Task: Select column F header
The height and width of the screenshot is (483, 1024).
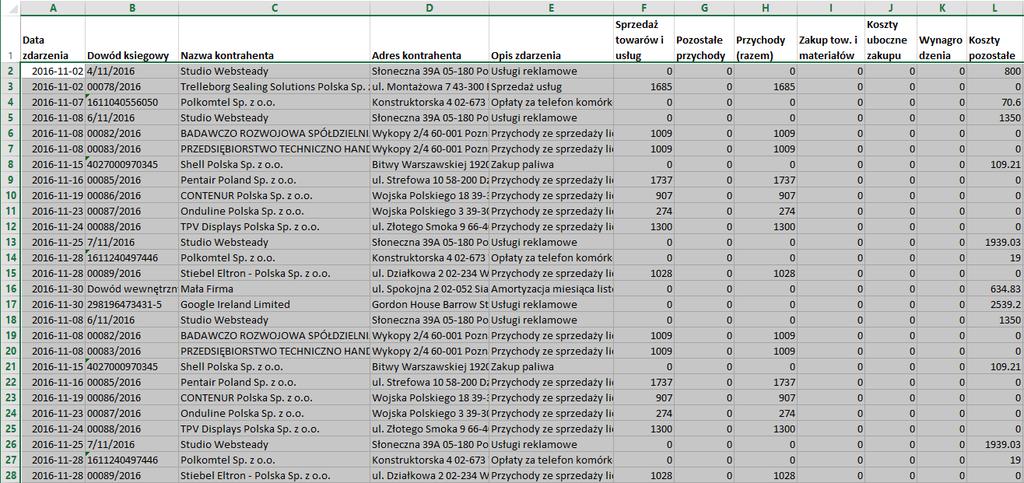Action: (x=644, y=8)
